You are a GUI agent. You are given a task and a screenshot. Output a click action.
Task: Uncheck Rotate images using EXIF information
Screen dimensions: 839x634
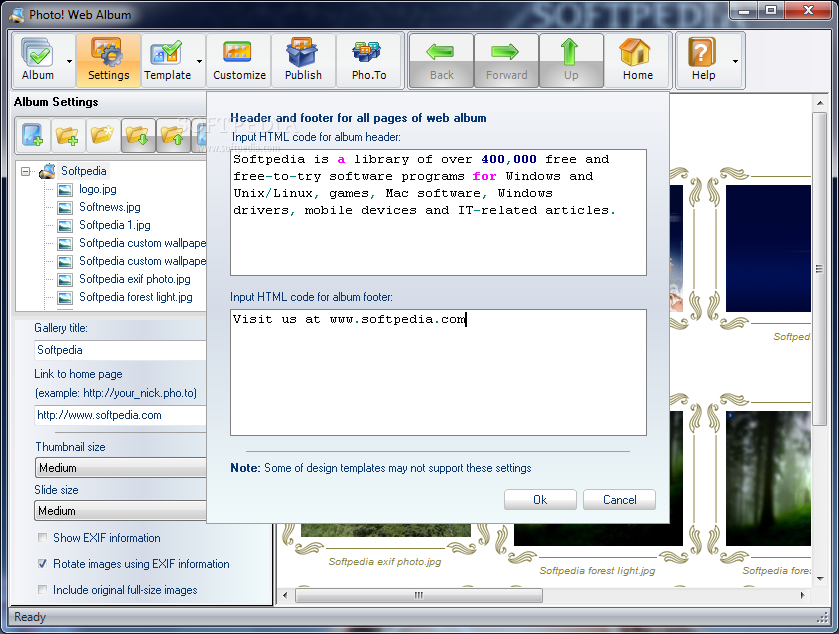[x=42, y=563]
